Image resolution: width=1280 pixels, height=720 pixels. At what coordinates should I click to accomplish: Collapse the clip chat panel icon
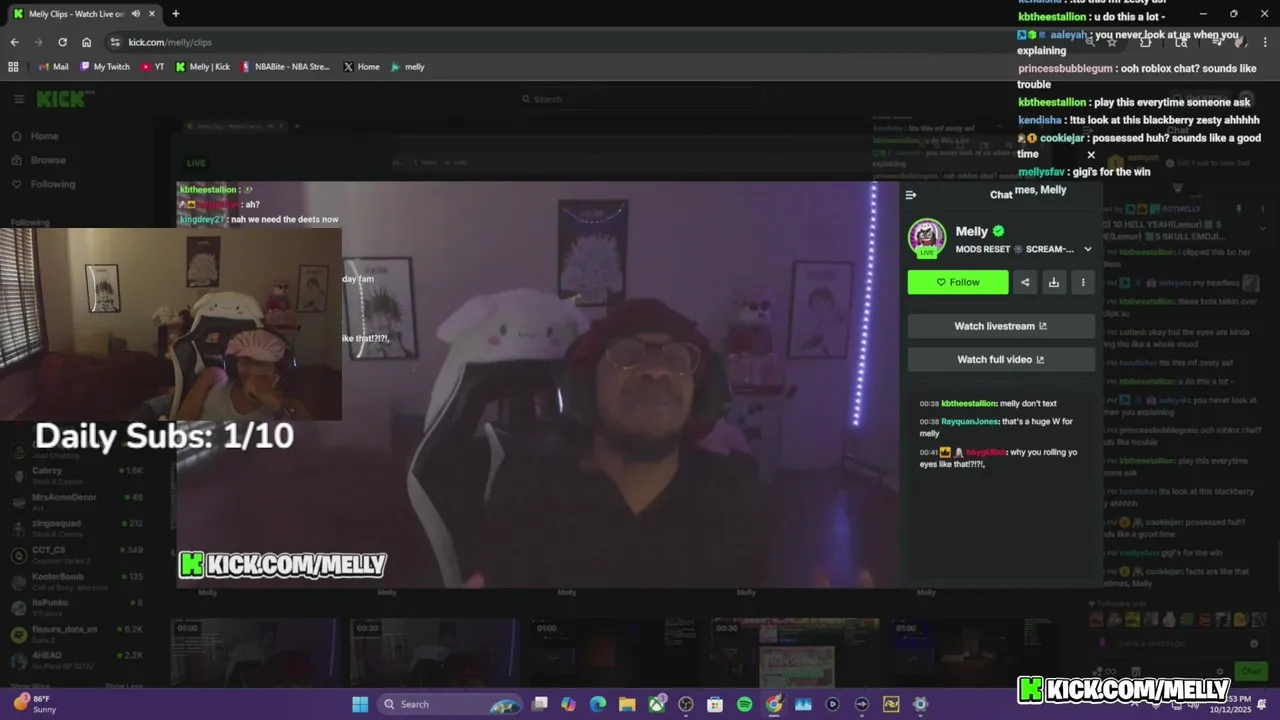[910, 195]
